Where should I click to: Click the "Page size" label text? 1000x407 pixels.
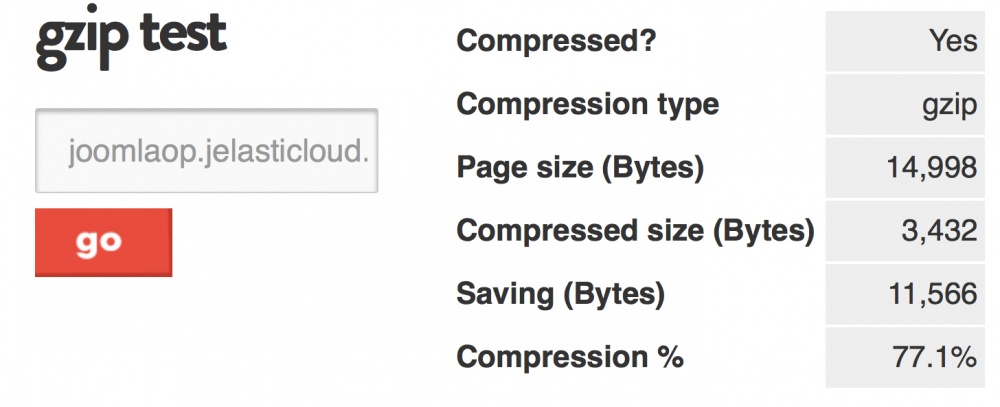tap(523, 168)
